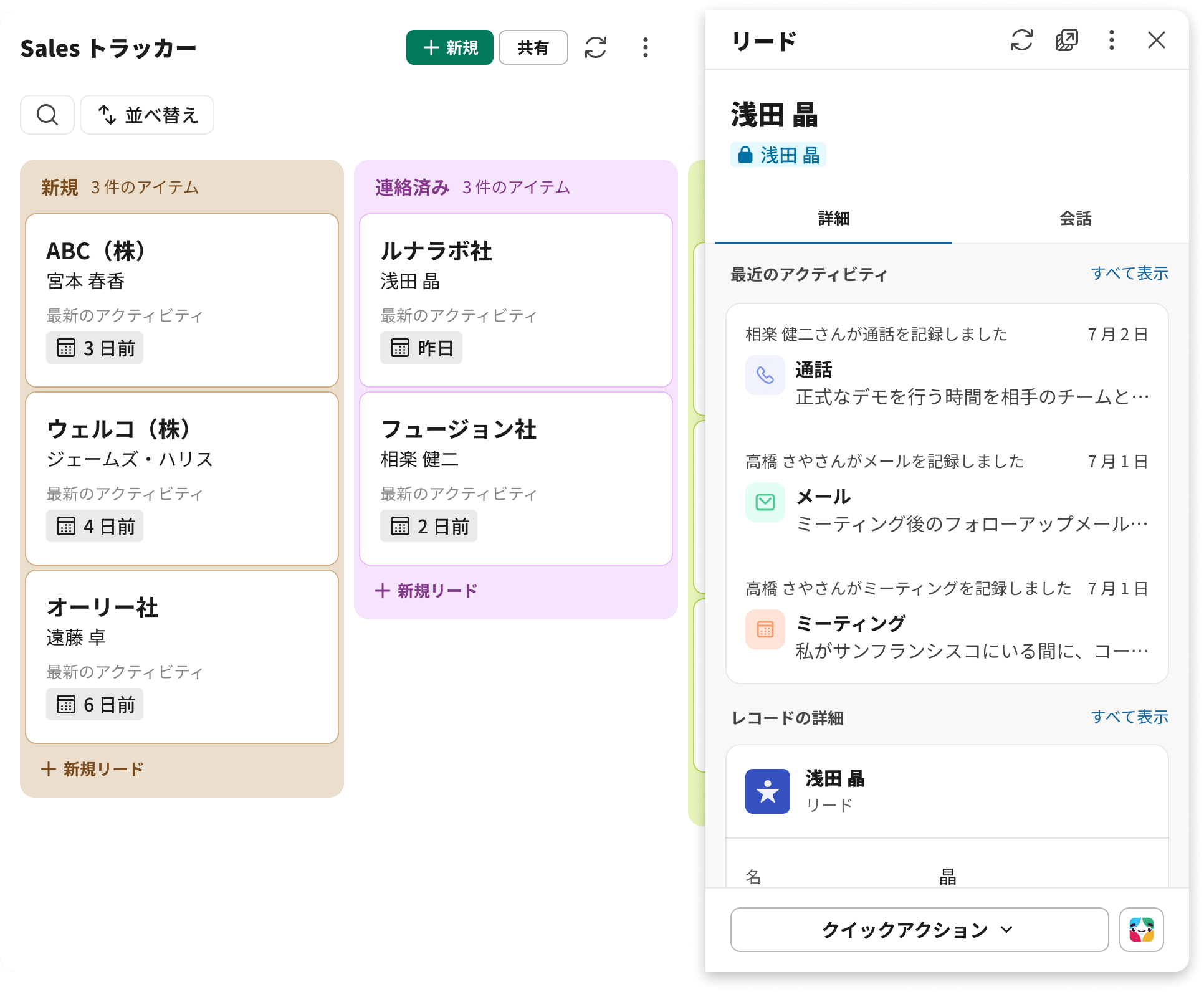Click the 連絡済み column header
This screenshot has width=1204, height=992.
click(412, 188)
